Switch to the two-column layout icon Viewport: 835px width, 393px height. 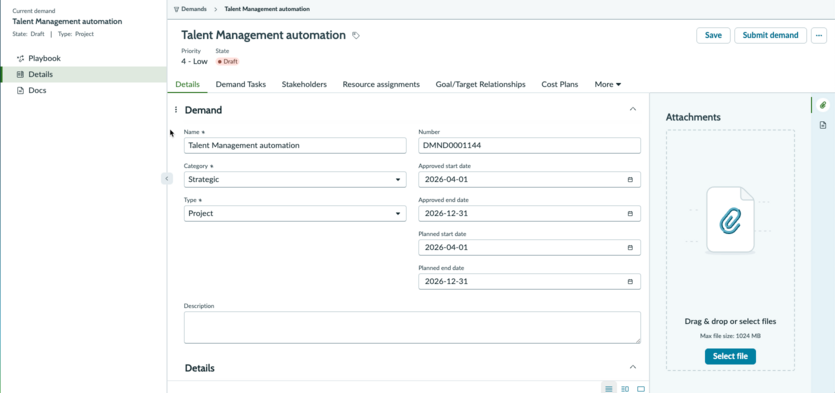click(626, 389)
